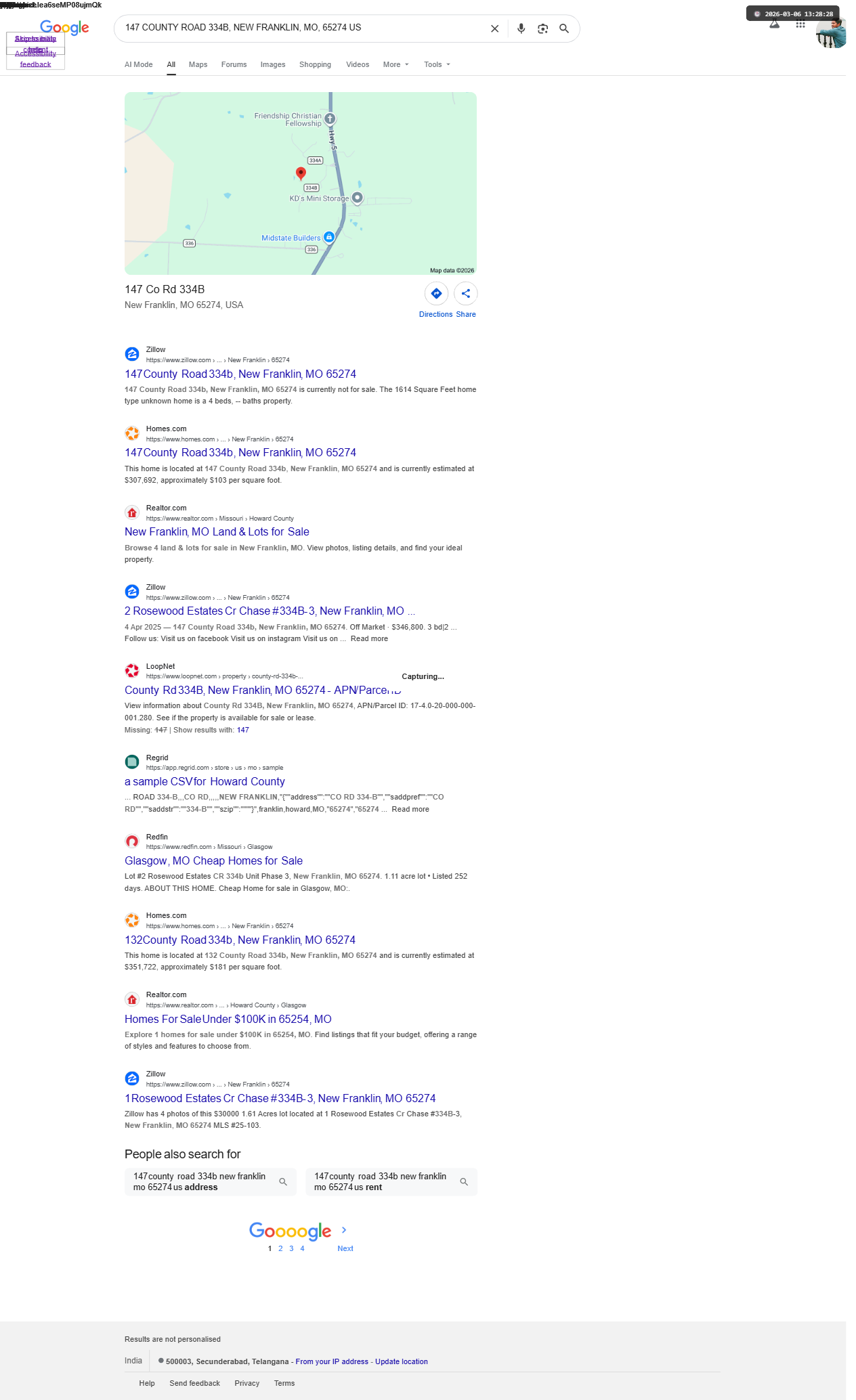The image size is (856, 1400).
Task: Switch to the AI Mode tab
Action: tap(138, 65)
